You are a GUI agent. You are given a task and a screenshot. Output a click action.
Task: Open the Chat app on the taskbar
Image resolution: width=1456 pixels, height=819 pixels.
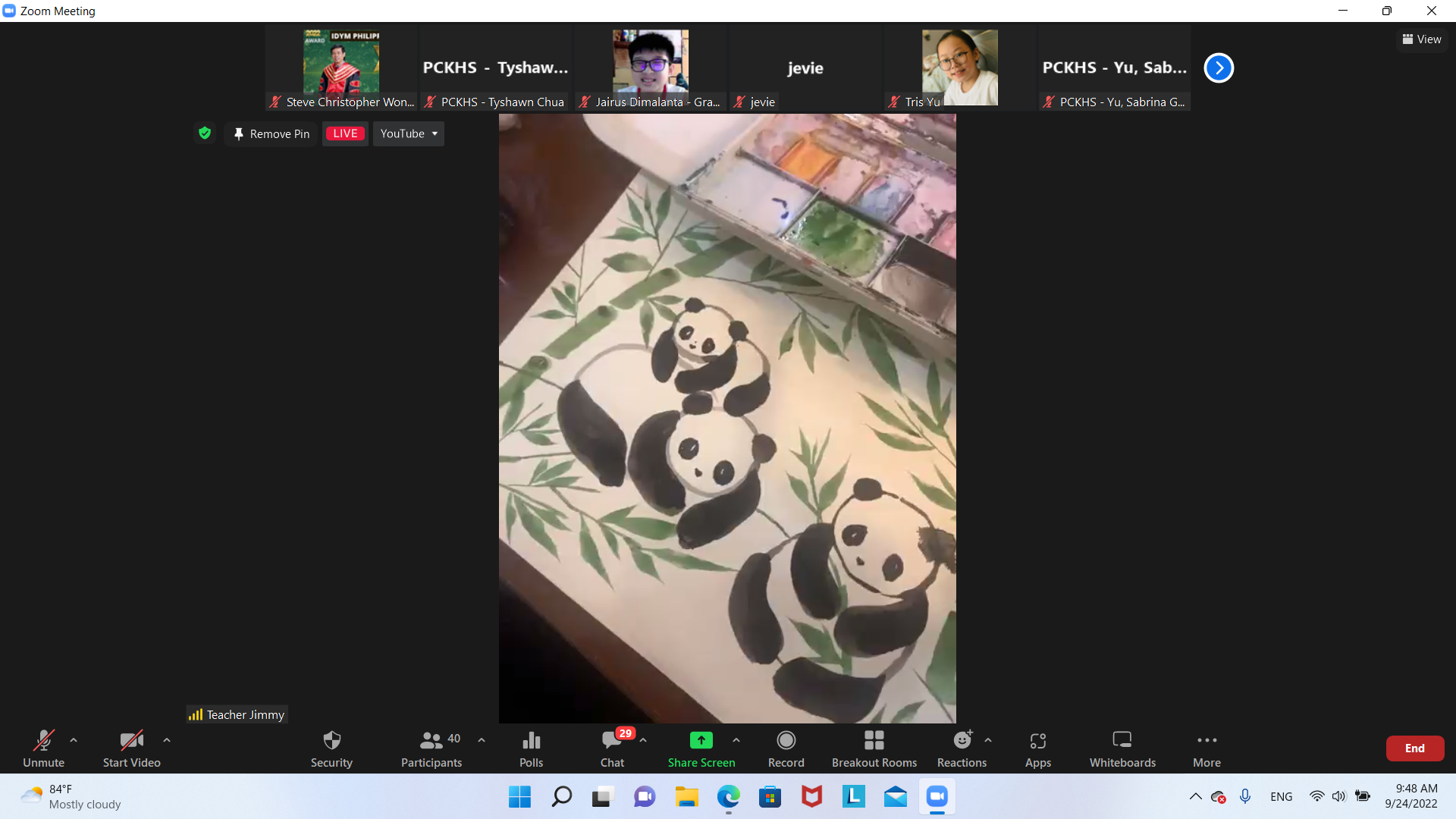tap(645, 796)
